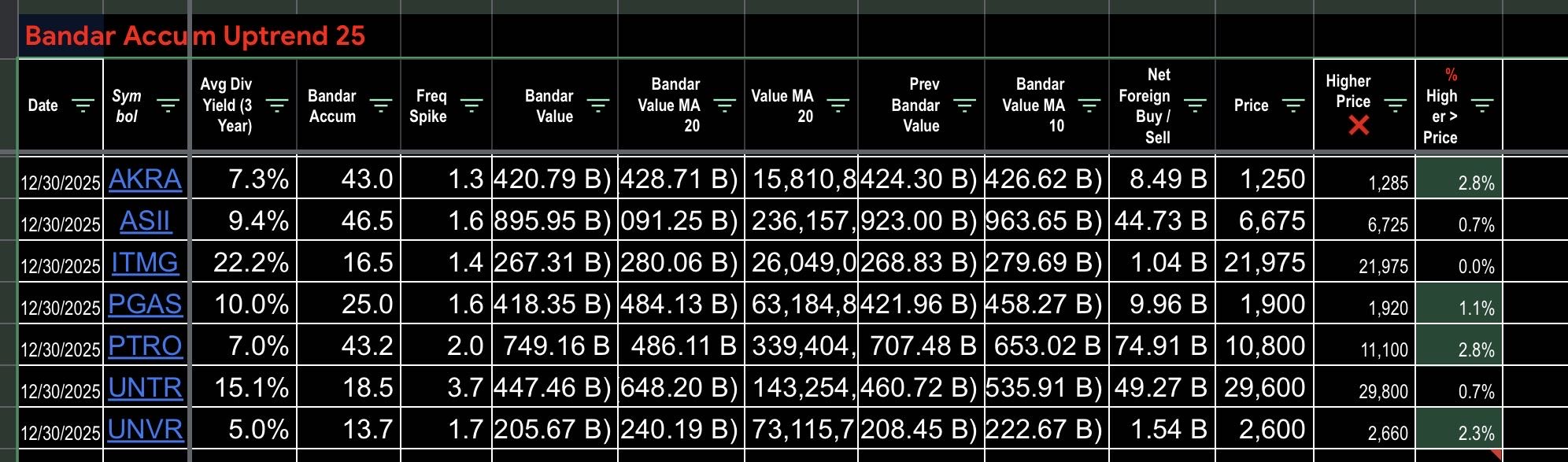Select the 653.02 B cell
This screenshot has width=1568, height=462.
(1046, 346)
